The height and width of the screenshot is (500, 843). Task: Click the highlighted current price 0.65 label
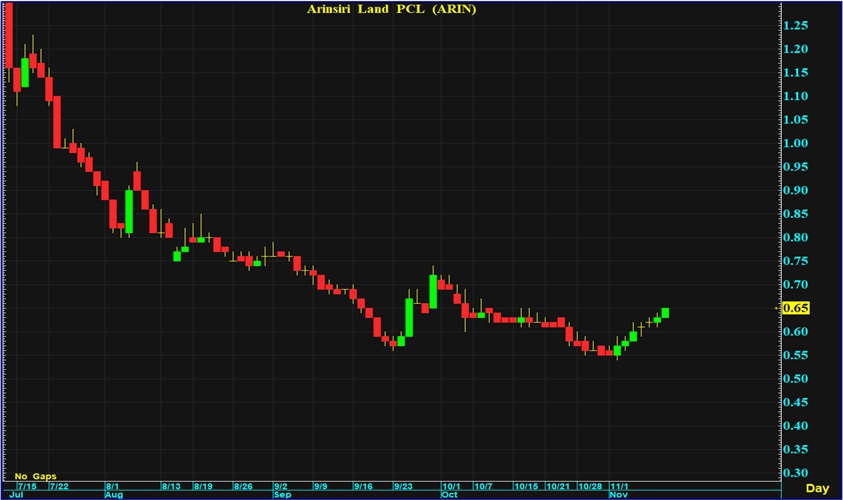(795, 308)
